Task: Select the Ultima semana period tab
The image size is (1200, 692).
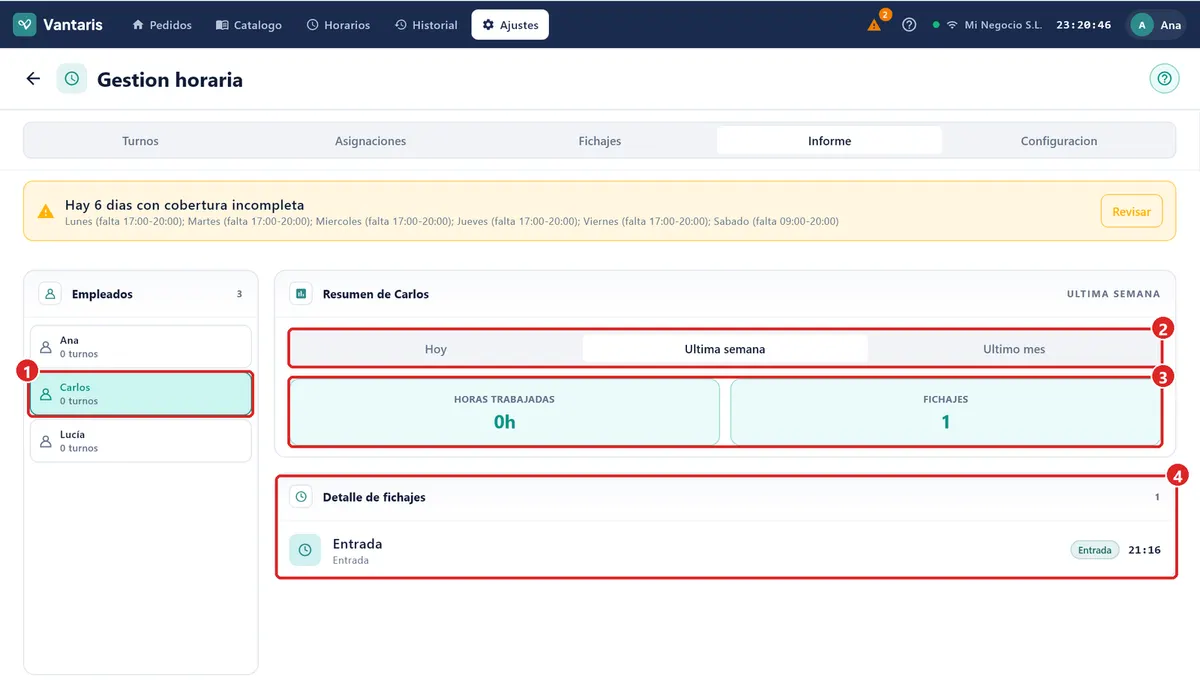Action: (725, 349)
